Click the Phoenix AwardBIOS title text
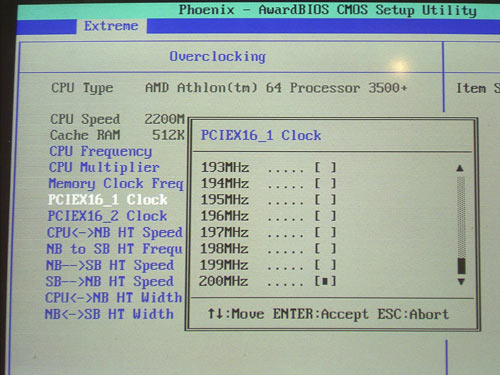500x375 pixels. (327, 10)
